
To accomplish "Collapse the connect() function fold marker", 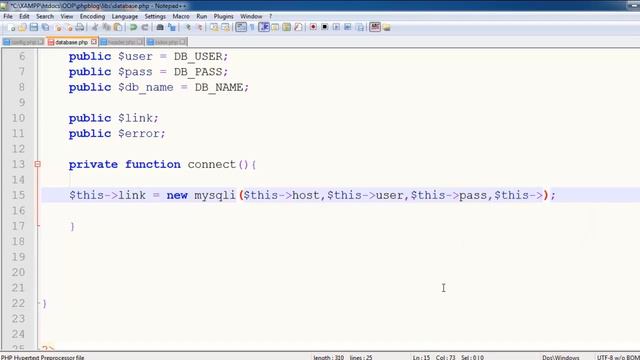I will click(x=38, y=164).
